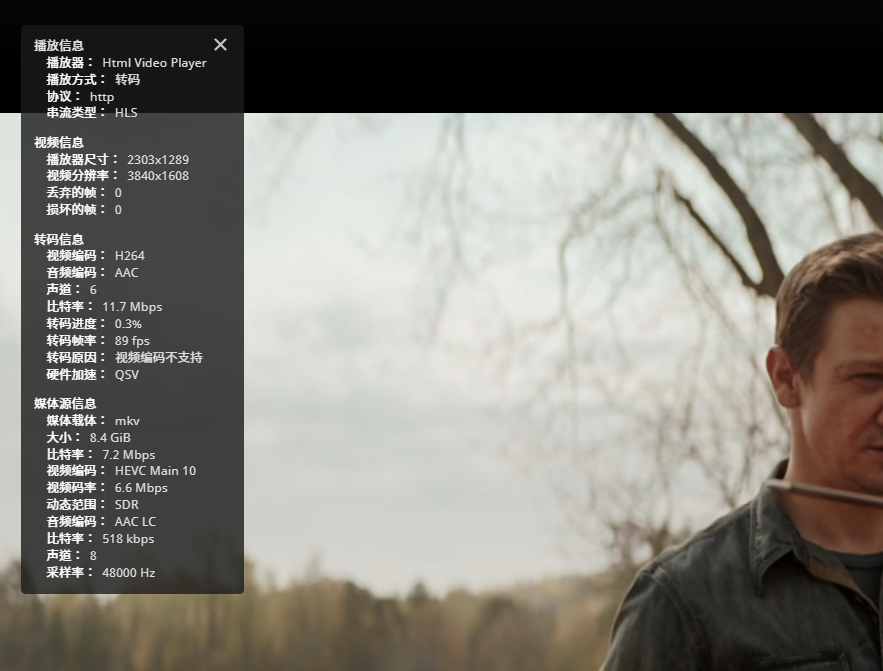Viewport: 883px width, 671px height.
Task: Click the 11.7 Mbps bitrate value
Action: tap(132, 307)
